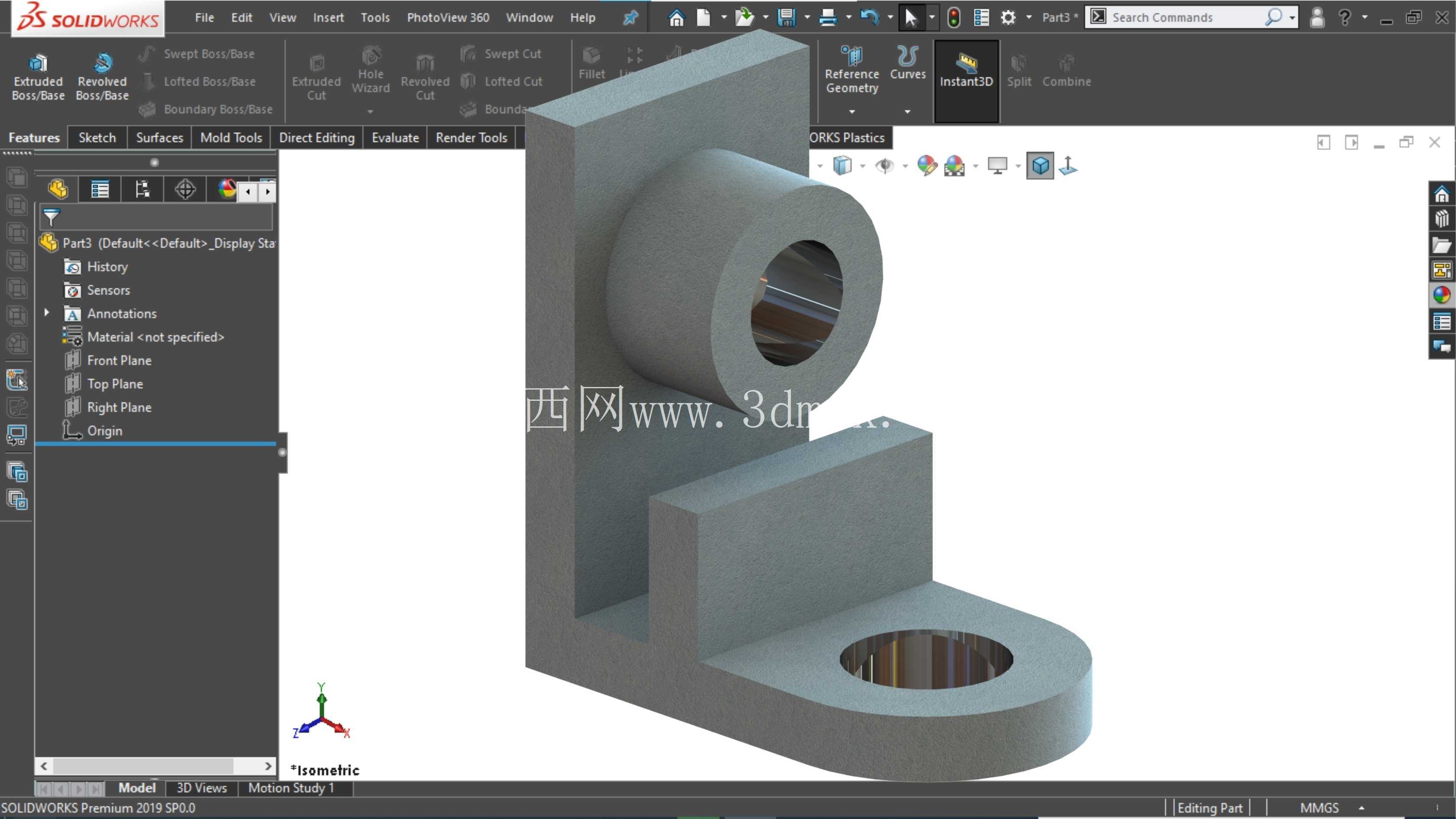
Task: Click the rollback bar below Origin
Action: click(x=156, y=444)
